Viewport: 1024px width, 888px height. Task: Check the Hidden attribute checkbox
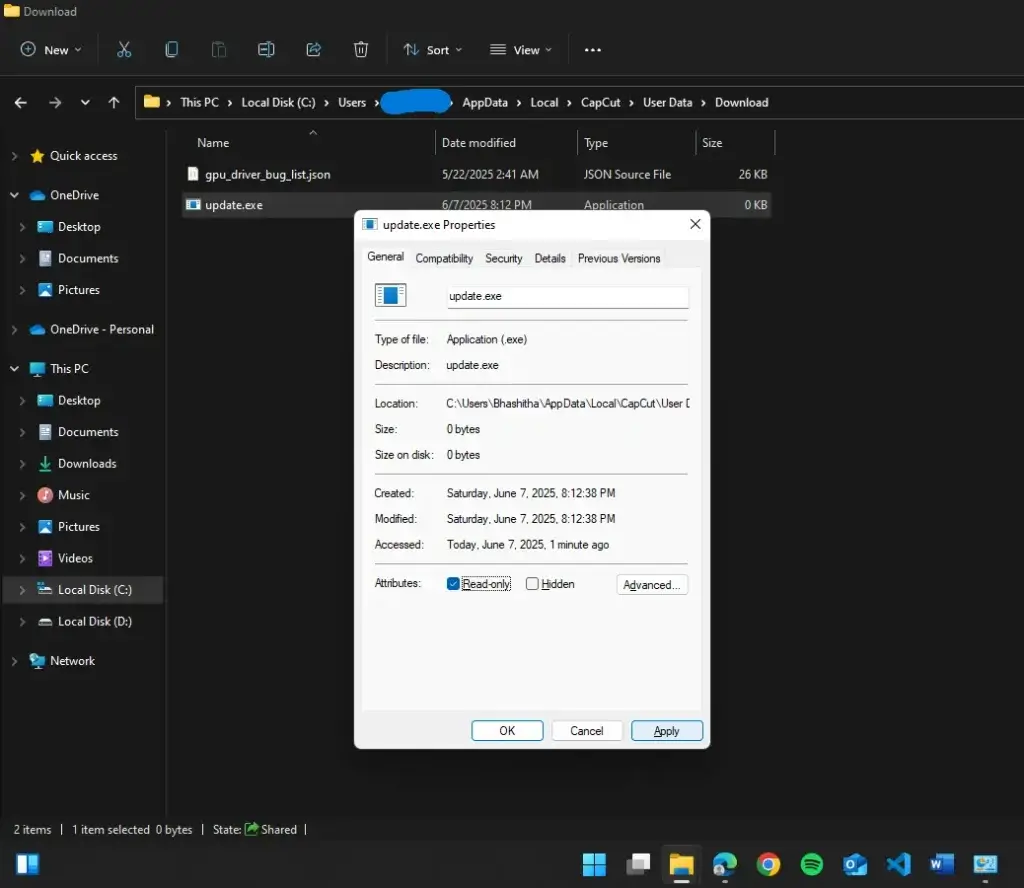click(532, 584)
